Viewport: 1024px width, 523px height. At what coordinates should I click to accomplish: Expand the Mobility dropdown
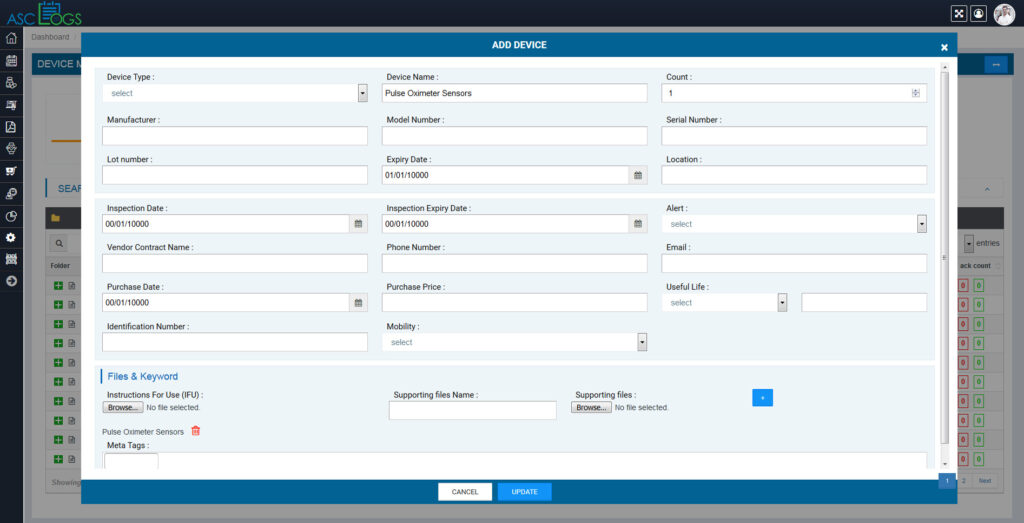click(642, 342)
